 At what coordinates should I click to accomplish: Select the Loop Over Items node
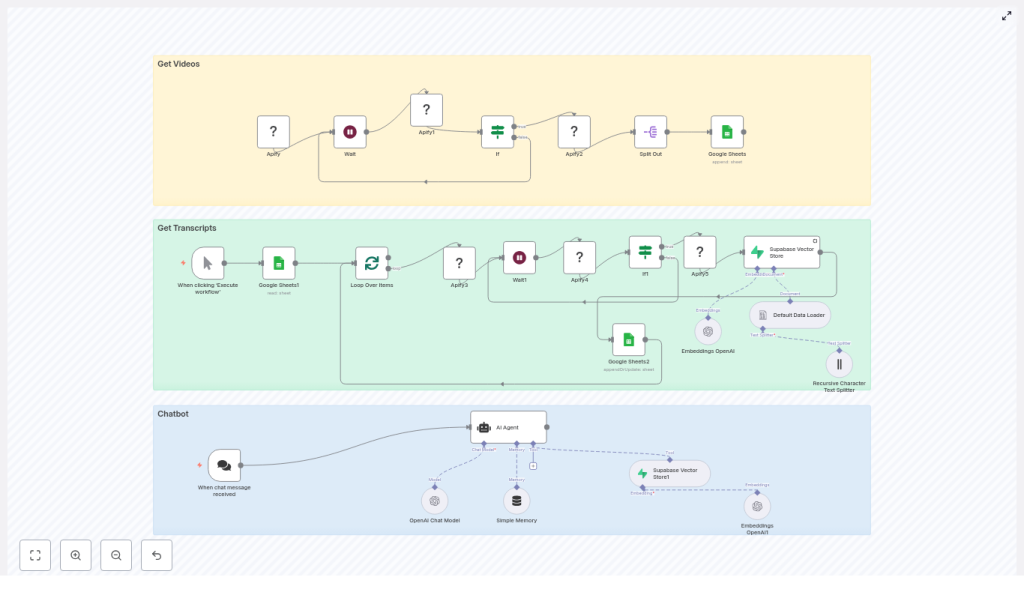coord(372,263)
